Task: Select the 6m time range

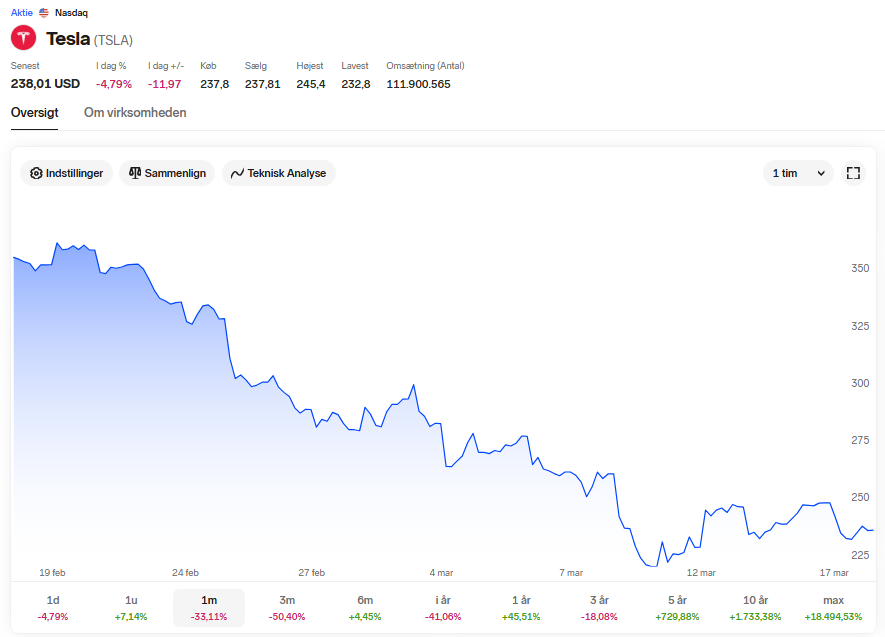Action: click(x=365, y=608)
